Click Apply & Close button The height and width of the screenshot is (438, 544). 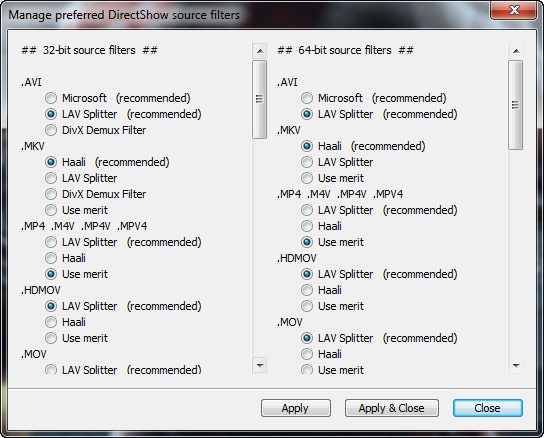pyautogui.click(x=392, y=408)
